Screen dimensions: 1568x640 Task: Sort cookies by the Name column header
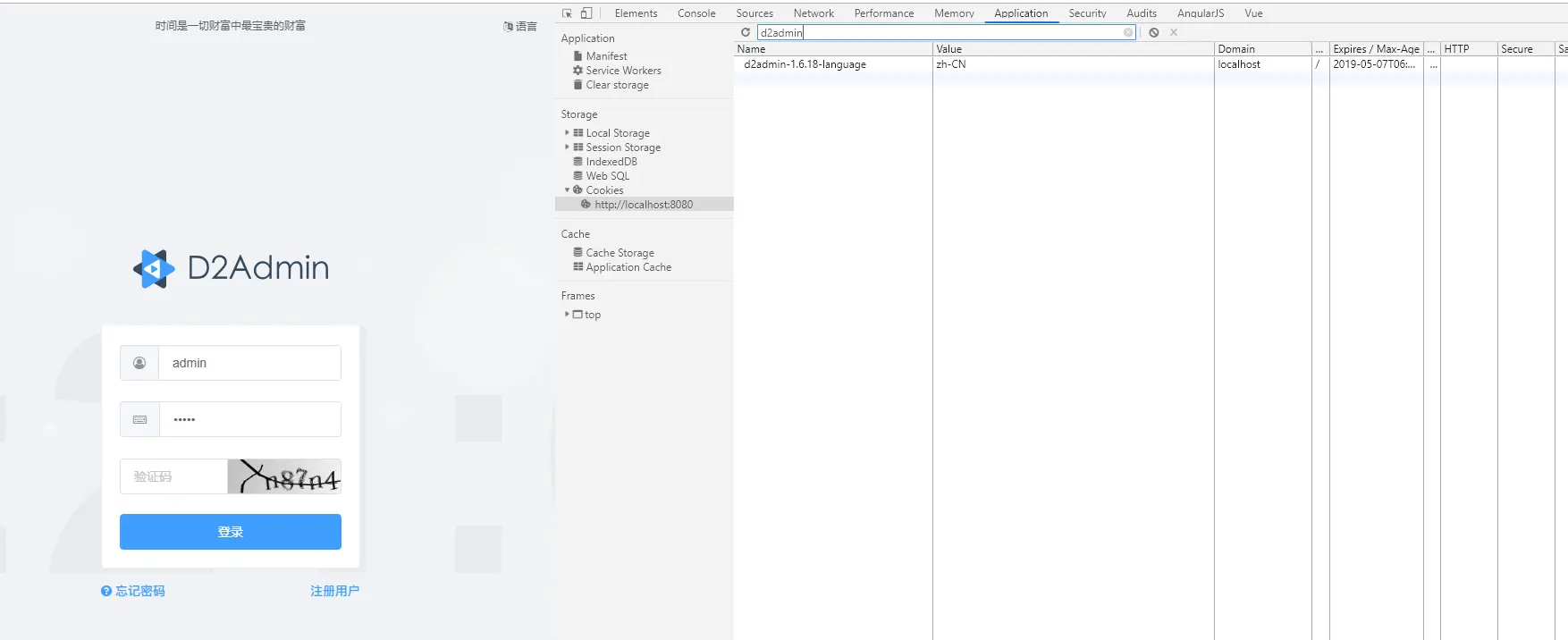click(833, 48)
